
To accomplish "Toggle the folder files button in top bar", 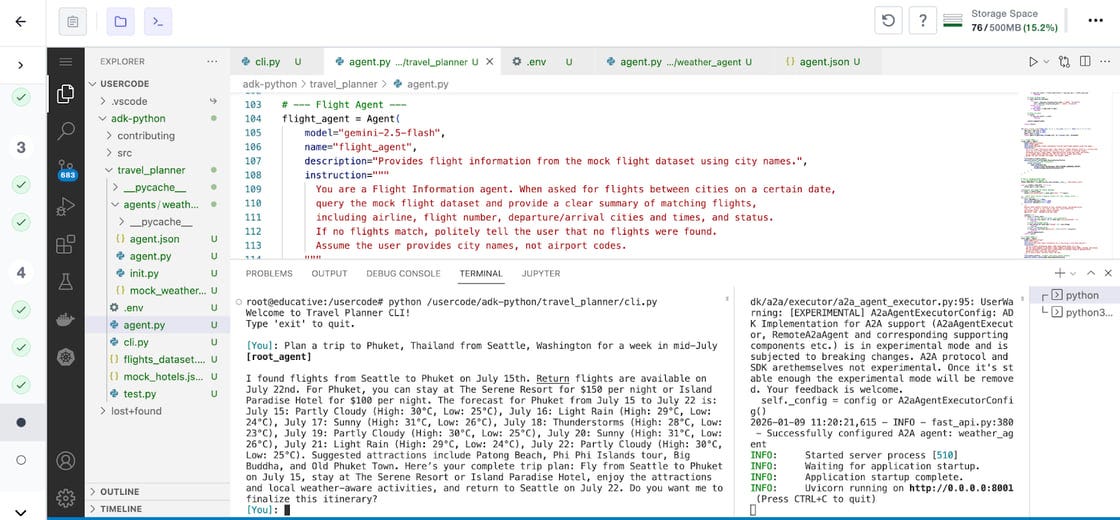I will (120, 21).
